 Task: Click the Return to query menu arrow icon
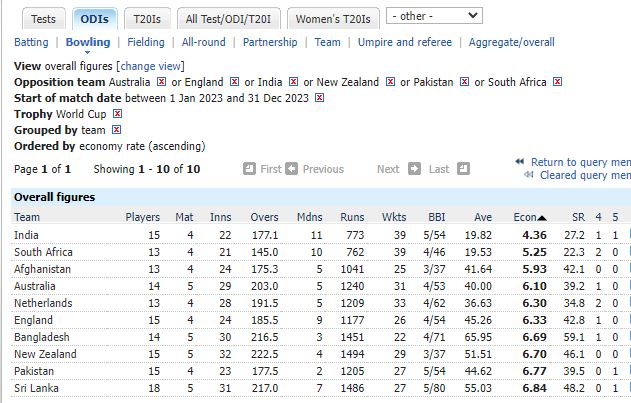[520, 161]
